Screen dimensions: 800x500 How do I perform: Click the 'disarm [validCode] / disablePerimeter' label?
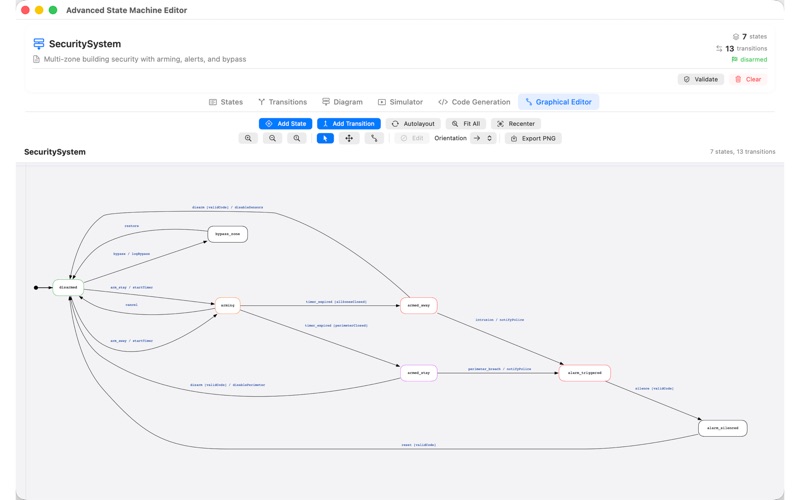(x=228, y=385)
